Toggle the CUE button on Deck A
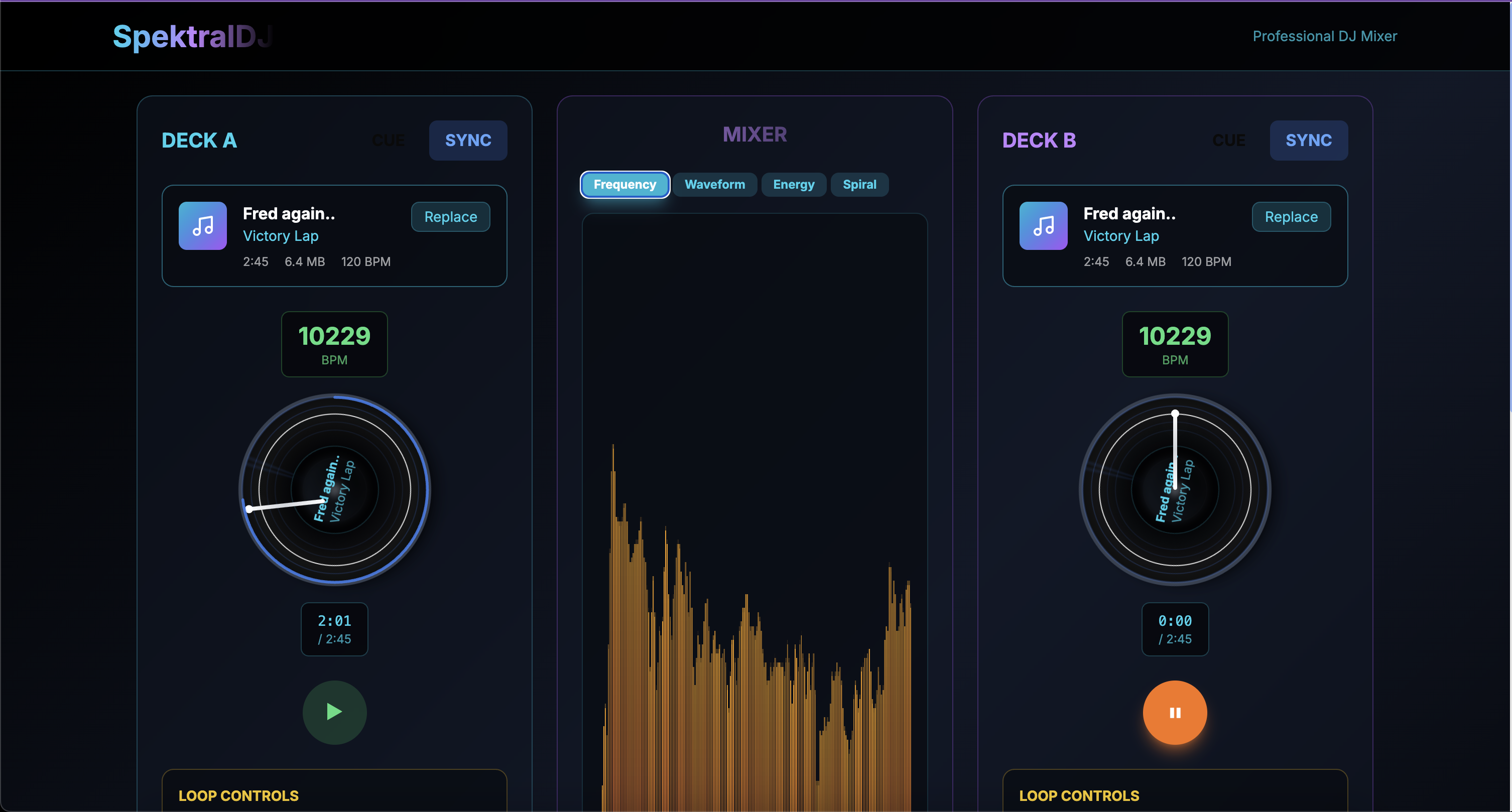The width and height of the screenshot is (1512, 812). pos(388,140)
